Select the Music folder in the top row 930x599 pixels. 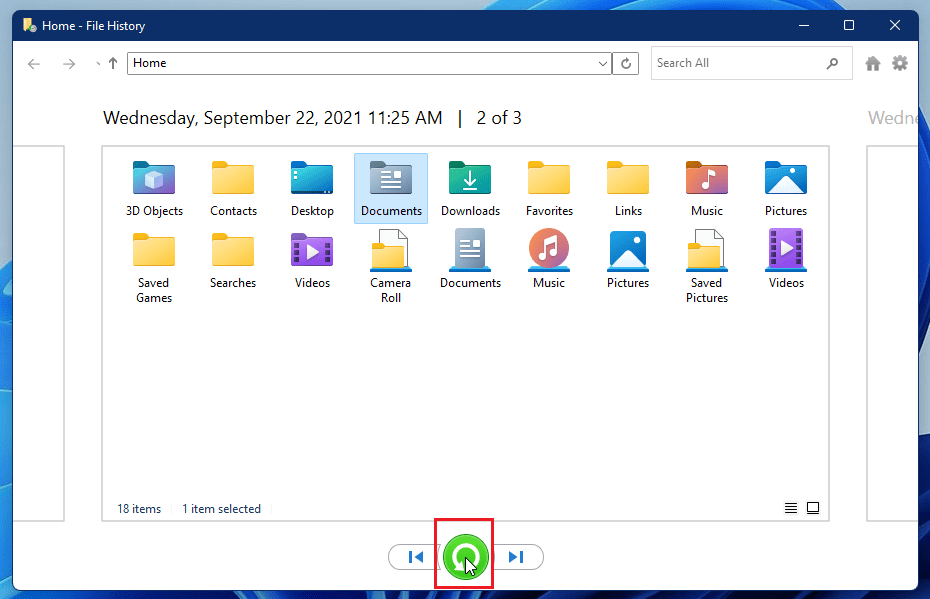pos(707,189)
